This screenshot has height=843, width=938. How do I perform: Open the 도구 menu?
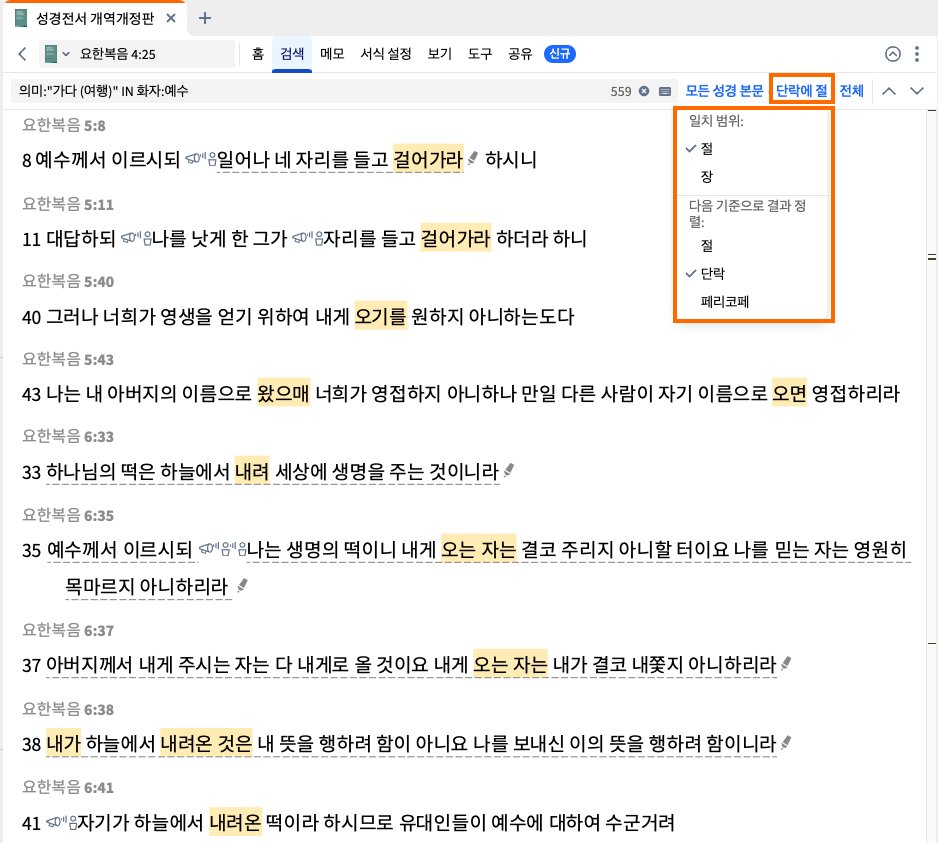tap(480, 54)
